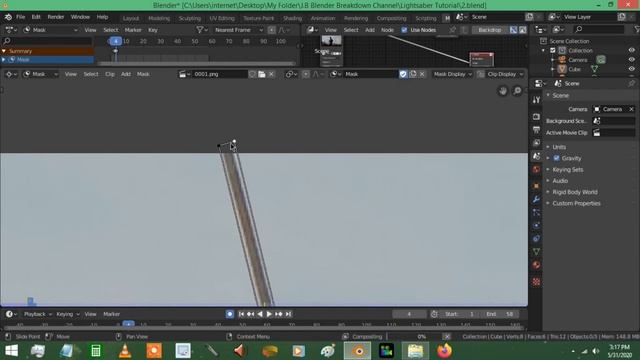Open the Windows Start menu
This screenshot has width=640, height=360.
pos(11,351)
